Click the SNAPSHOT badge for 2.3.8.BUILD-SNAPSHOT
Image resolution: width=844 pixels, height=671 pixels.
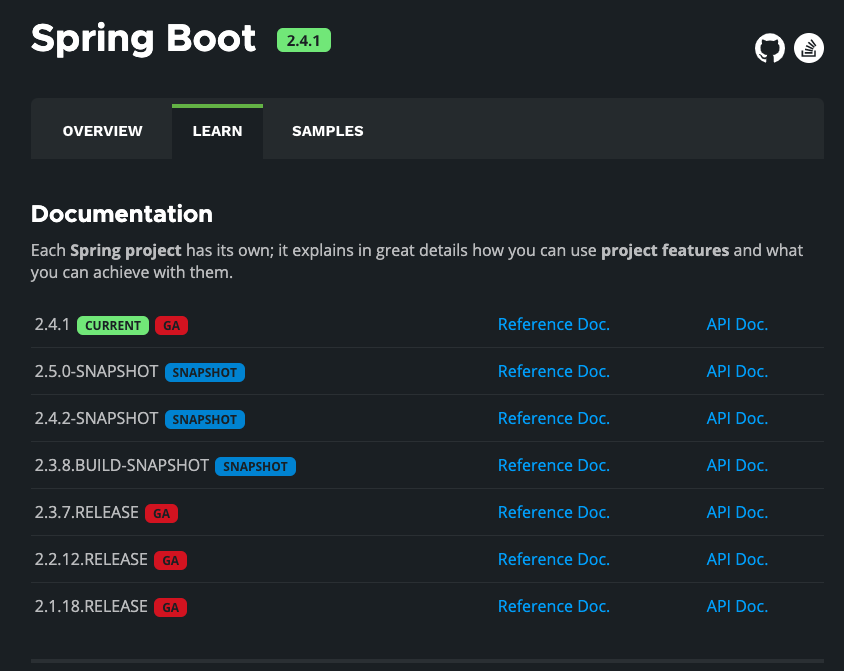[255, 467]
